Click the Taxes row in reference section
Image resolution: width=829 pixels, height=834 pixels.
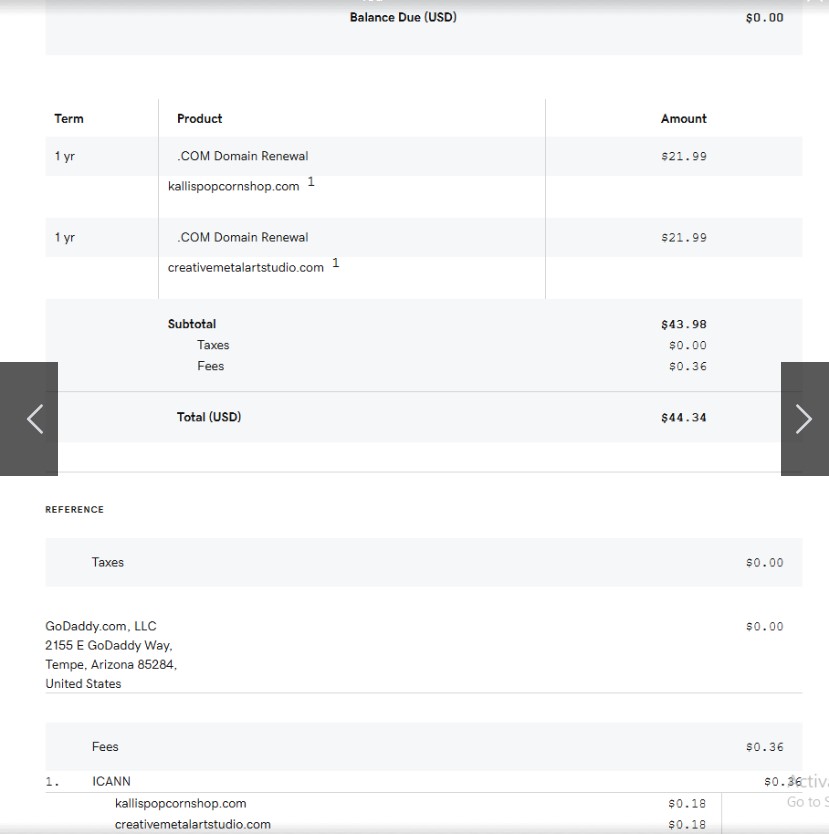108,563
